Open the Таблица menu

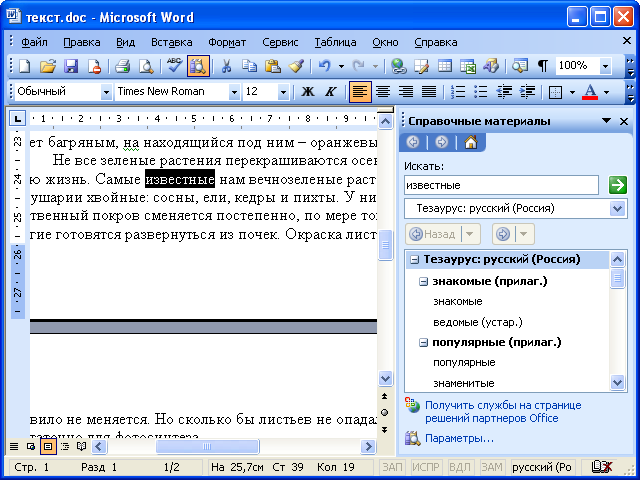click(x=335, y=42)
